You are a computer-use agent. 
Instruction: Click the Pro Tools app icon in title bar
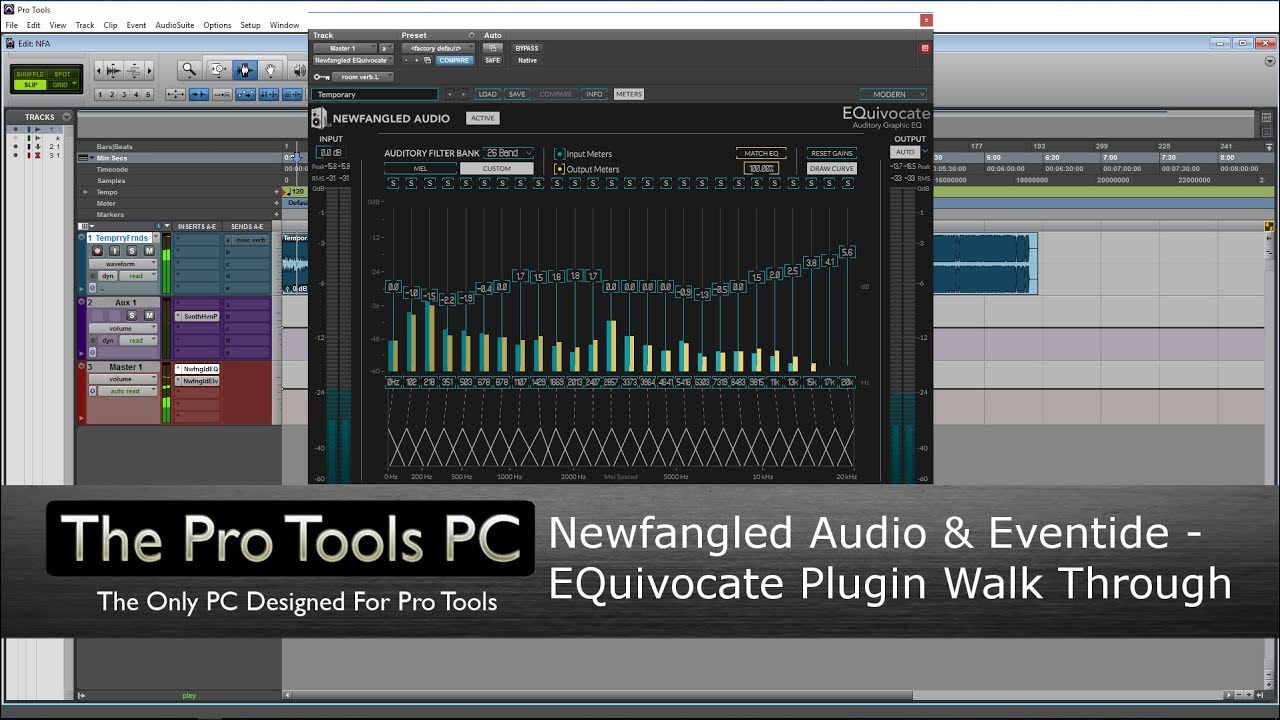pos(8,9)
